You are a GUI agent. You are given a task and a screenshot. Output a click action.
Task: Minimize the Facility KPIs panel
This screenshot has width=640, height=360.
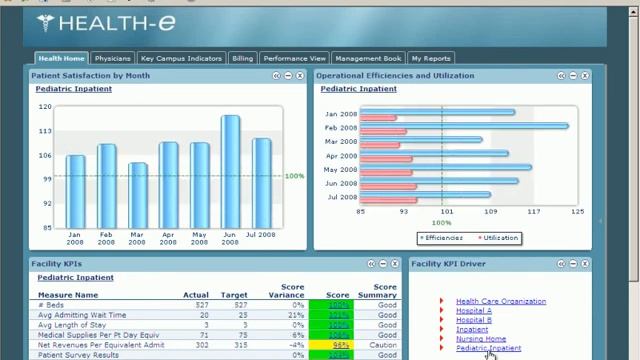[383, 264]
